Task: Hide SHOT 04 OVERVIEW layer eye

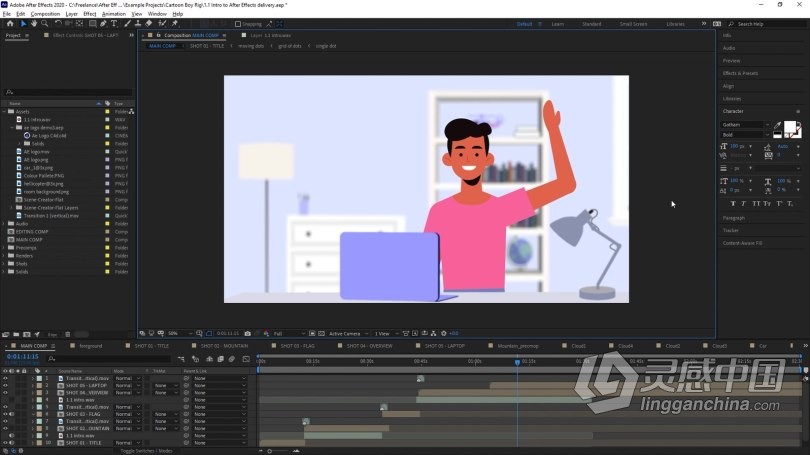Action: [x=5, y=393]
